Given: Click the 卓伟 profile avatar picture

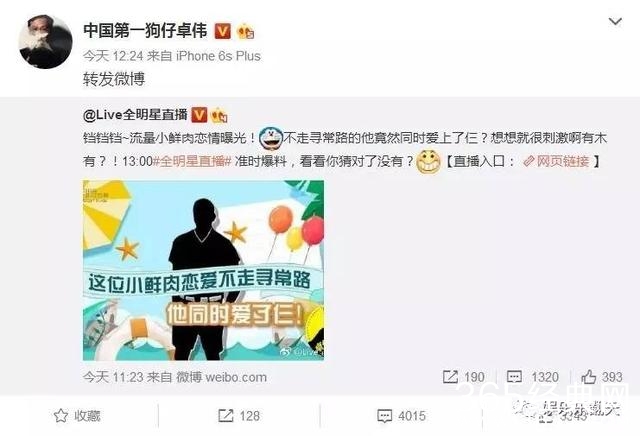Looking at the screenshot, I should (46, 42).
